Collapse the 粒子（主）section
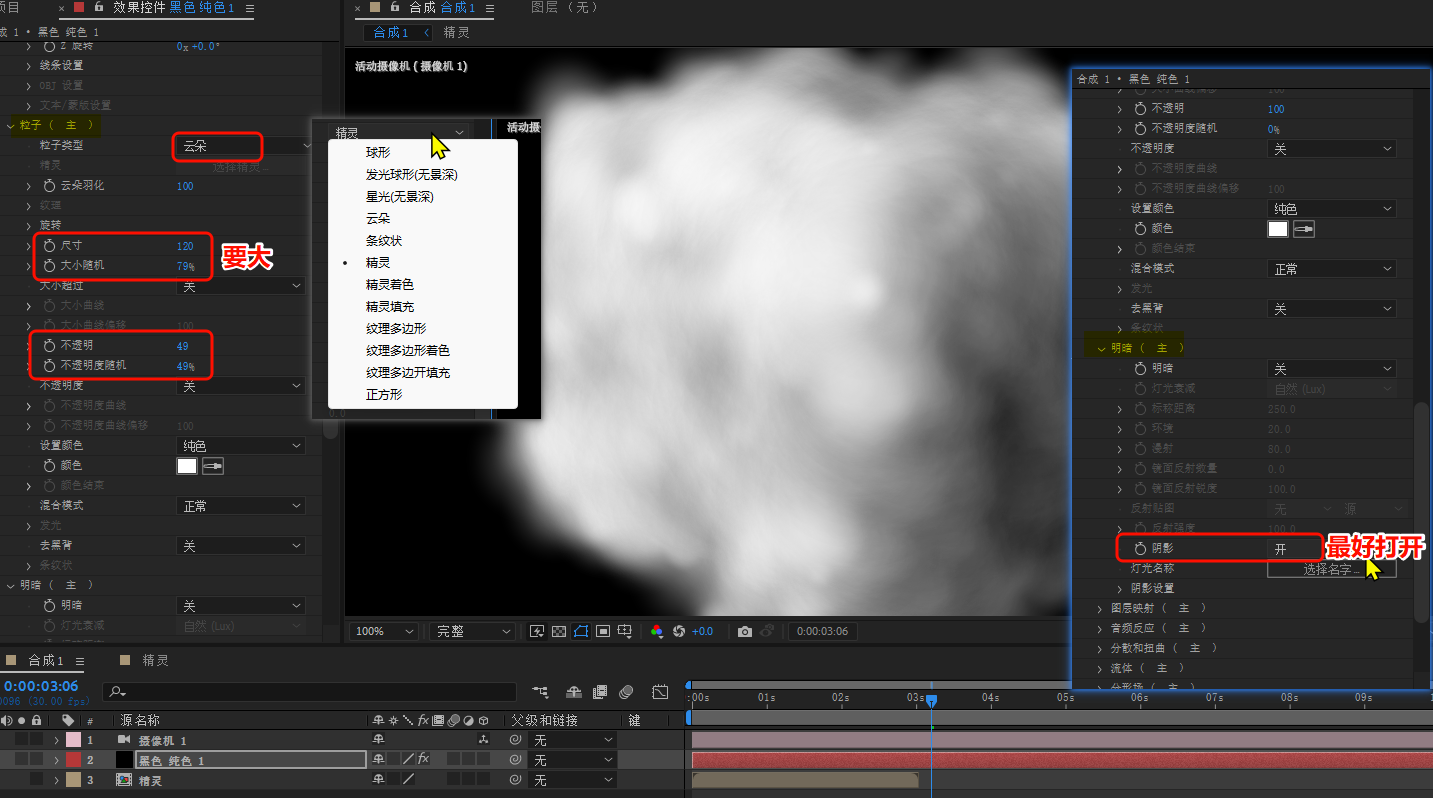 pyautogui.click(x=11, y=125)
